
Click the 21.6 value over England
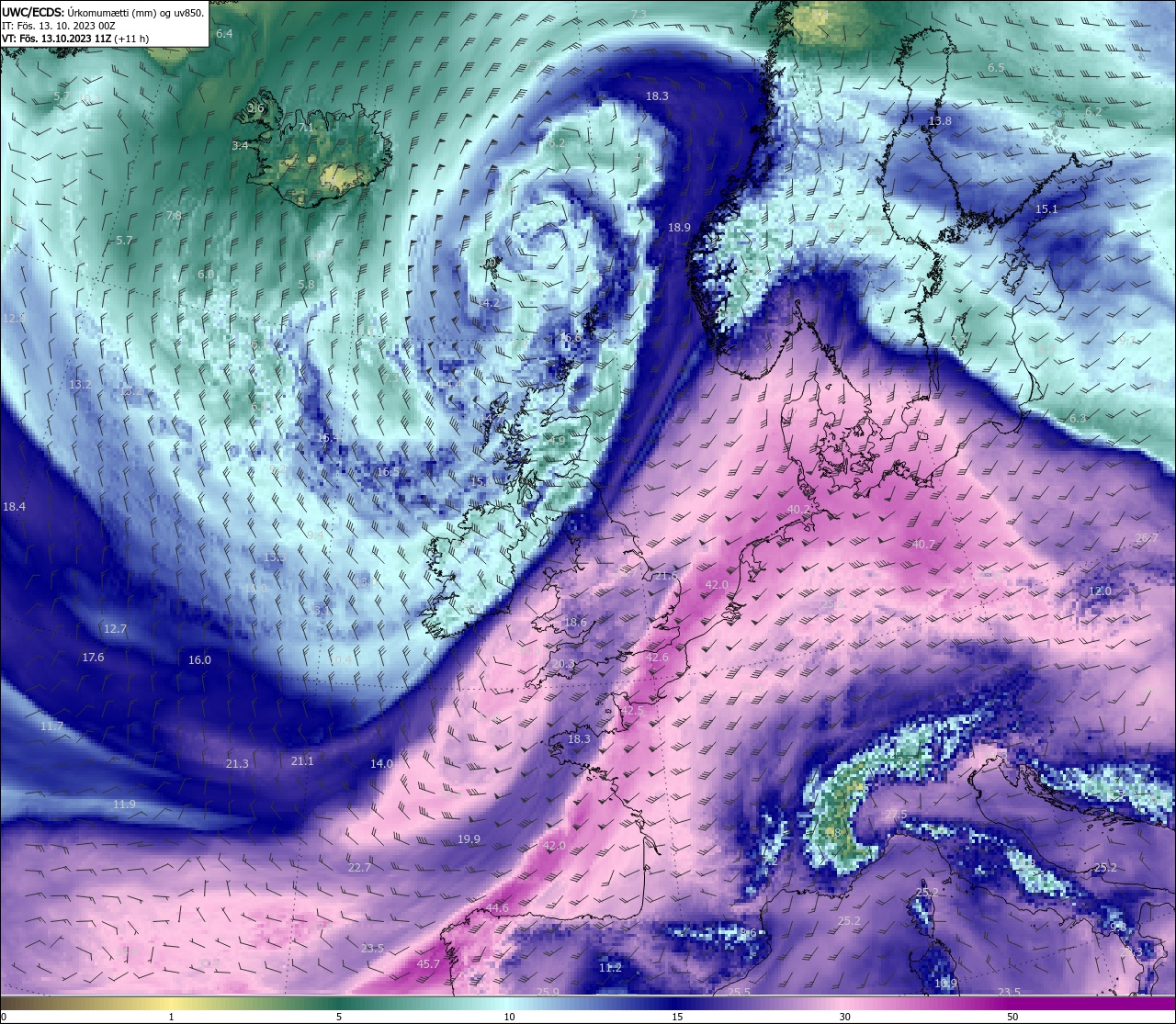[665, 576]
